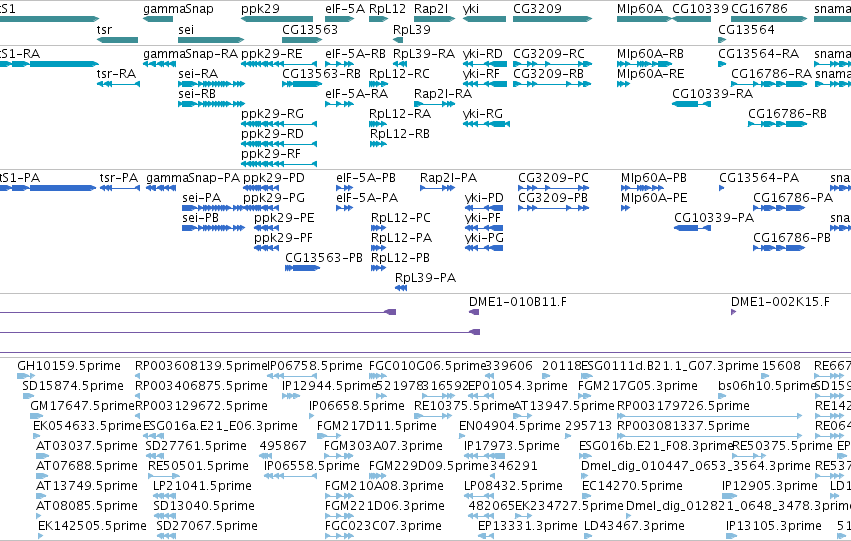Click EST label GH10159.5prime
This screenshot has width=851, height=541.
(x=69, y=366)
